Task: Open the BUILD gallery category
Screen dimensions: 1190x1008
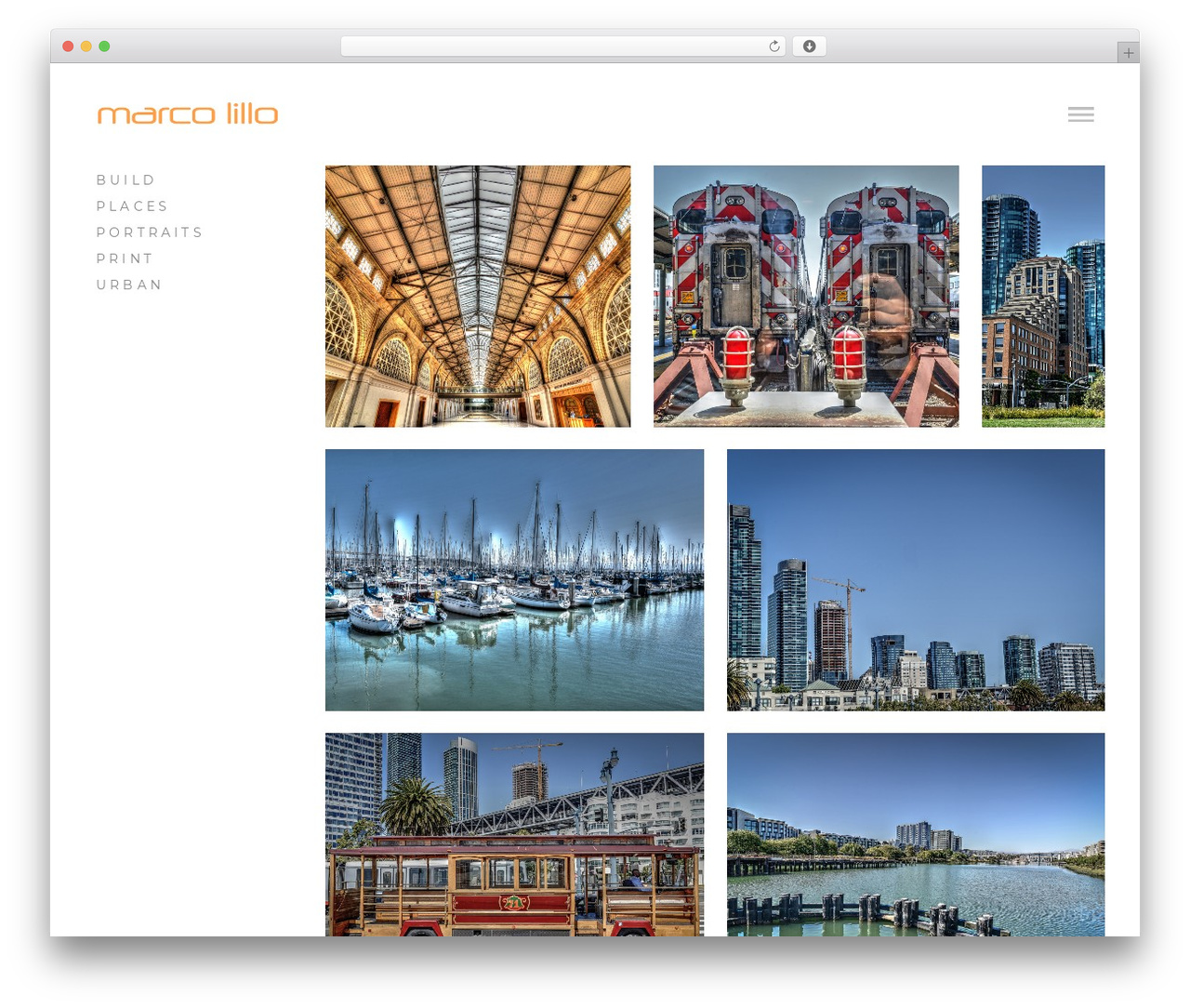Action: click(x=126, y=179)
